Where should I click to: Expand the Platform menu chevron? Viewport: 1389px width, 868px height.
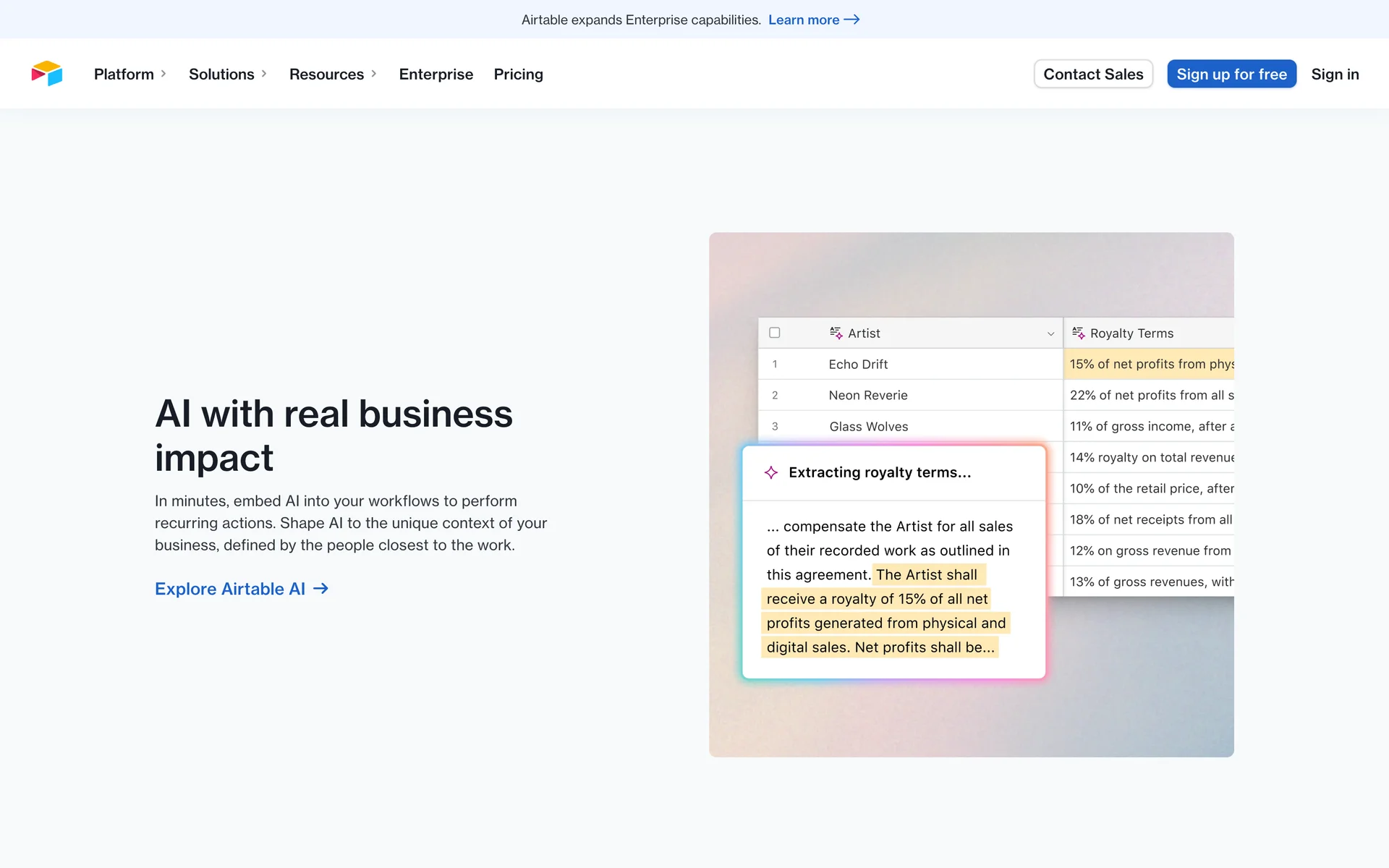[x=163, y=74]
